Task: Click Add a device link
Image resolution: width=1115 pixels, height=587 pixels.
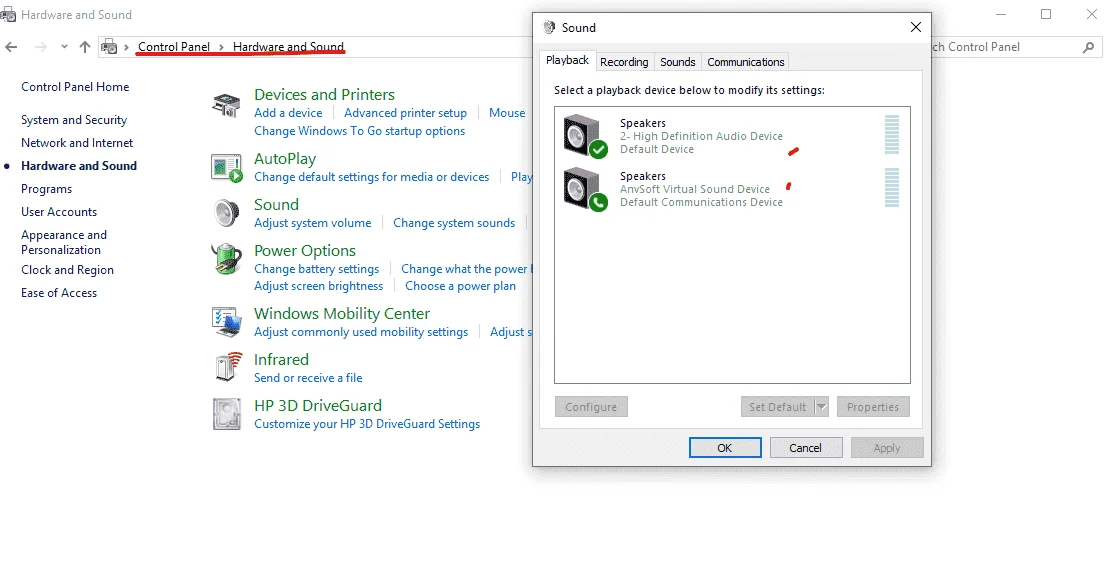Action: [x=288, y=113]
